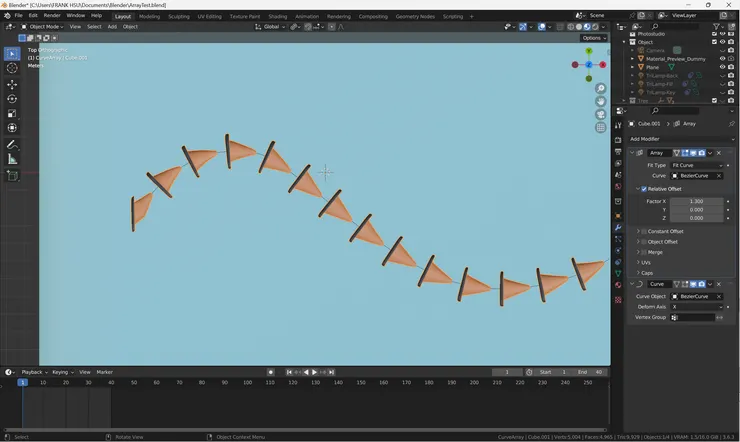740x442 pixels.
Task: Activate the Cursor tool
Action: coord(12,68)
